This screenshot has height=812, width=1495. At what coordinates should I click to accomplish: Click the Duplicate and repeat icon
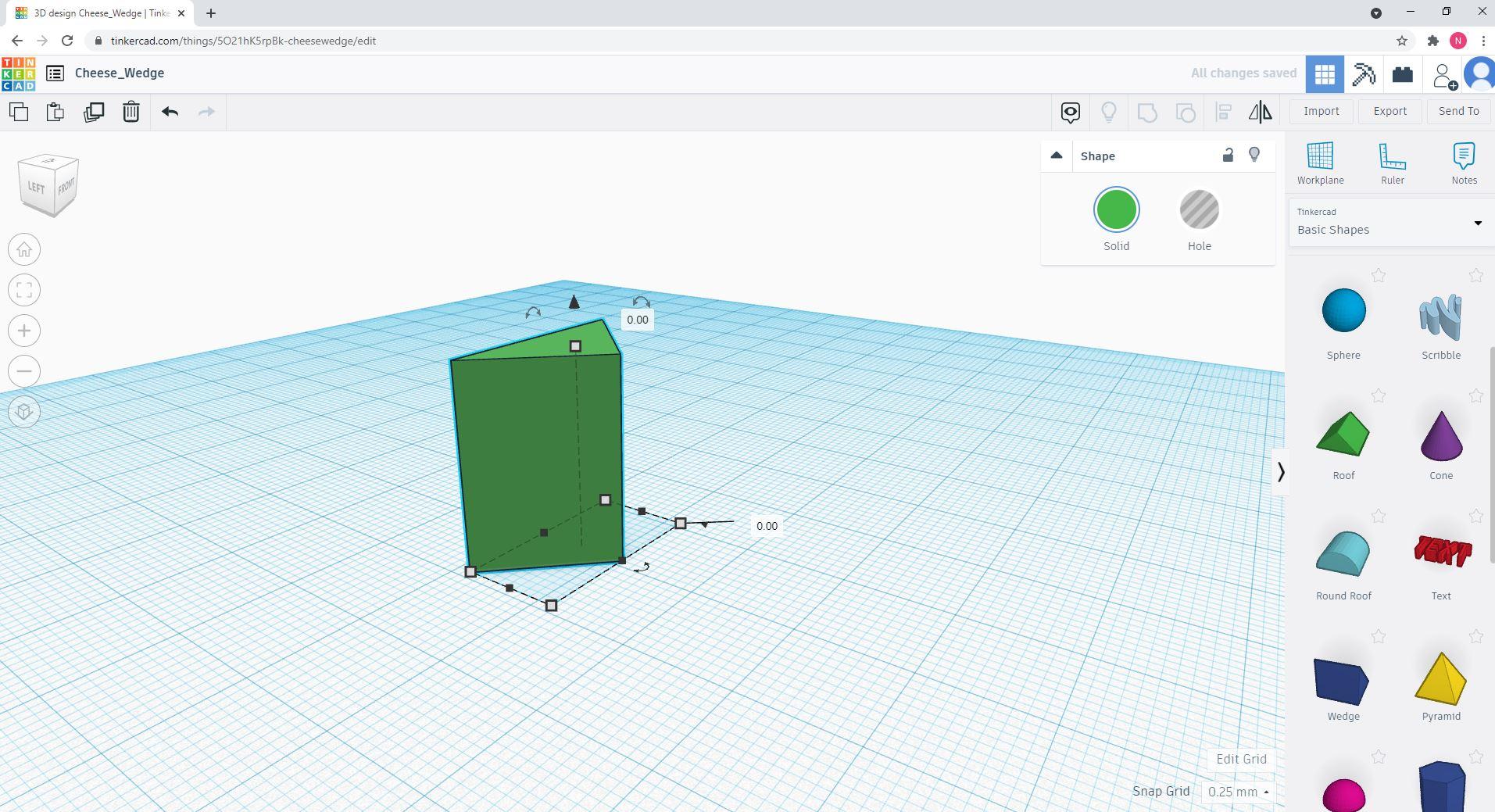point(94,112)
